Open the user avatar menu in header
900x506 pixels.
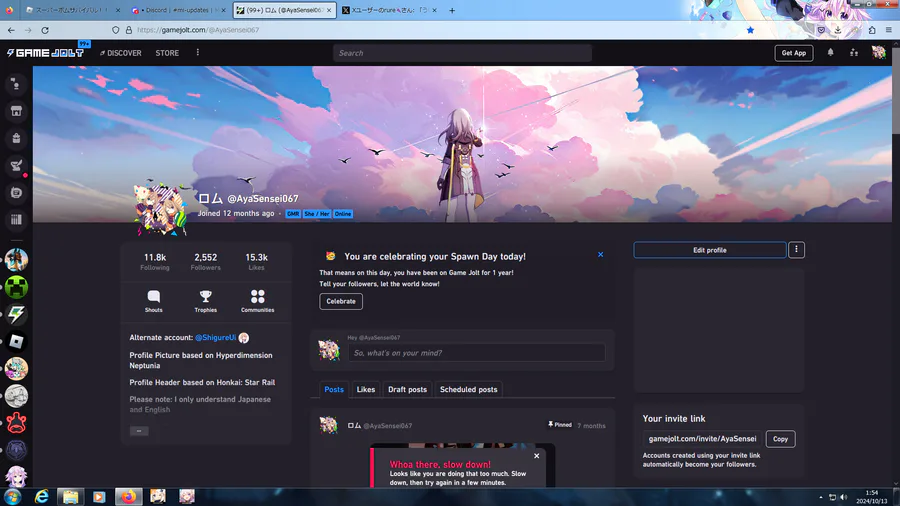point(878,52)
